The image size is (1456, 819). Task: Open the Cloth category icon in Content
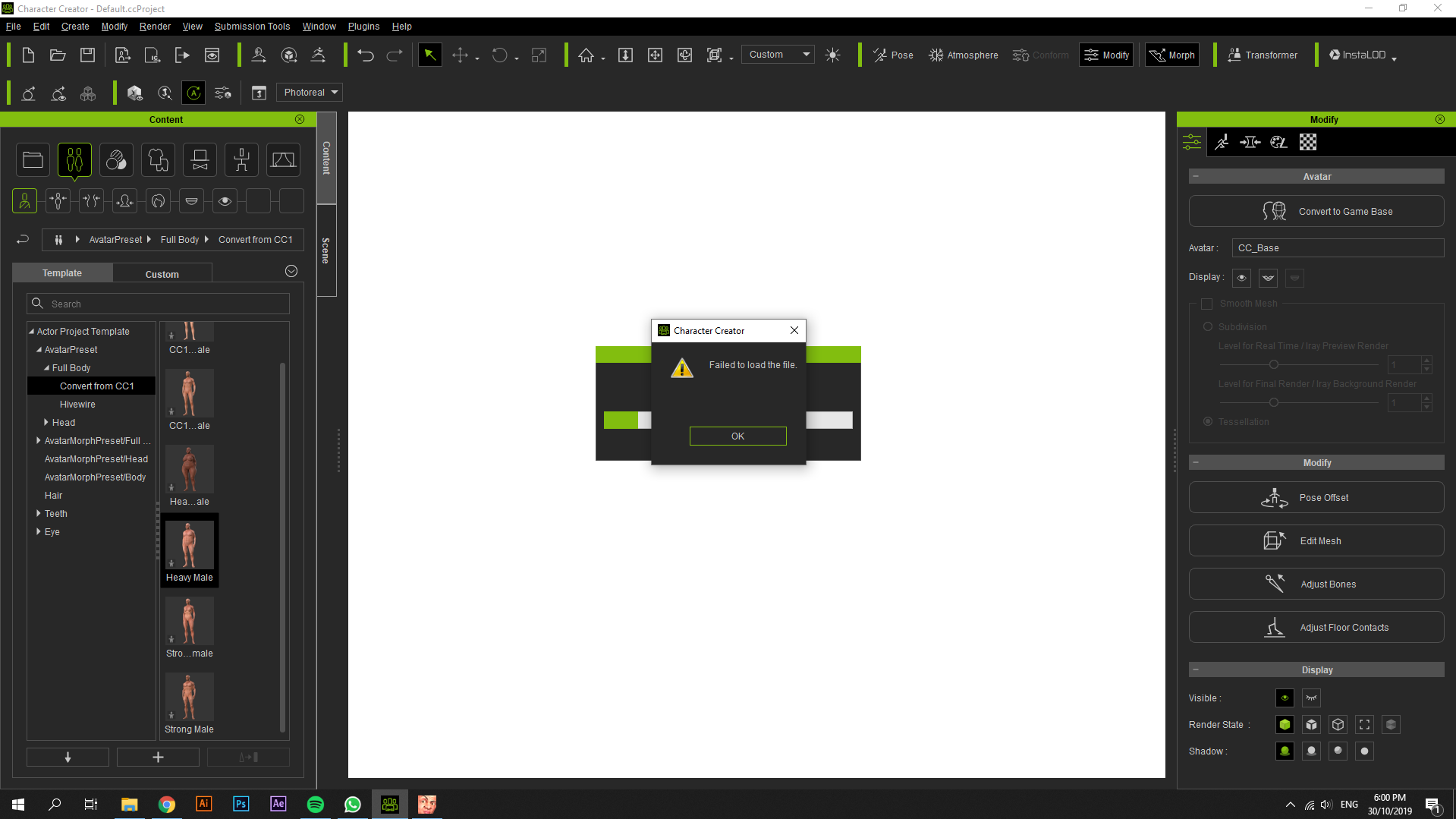(158, 160)
